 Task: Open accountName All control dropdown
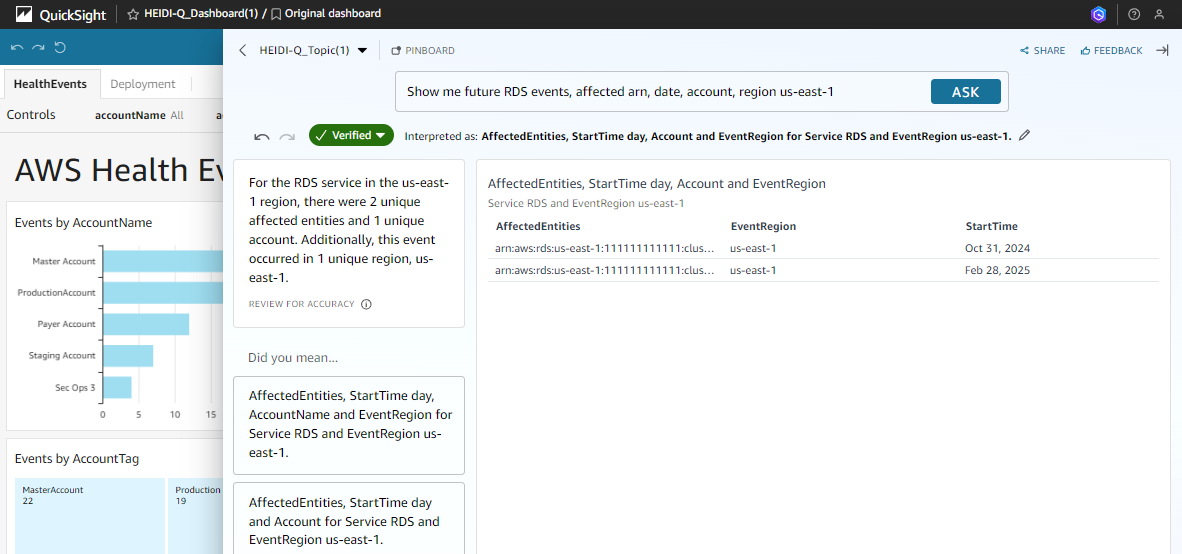point(139,115)
